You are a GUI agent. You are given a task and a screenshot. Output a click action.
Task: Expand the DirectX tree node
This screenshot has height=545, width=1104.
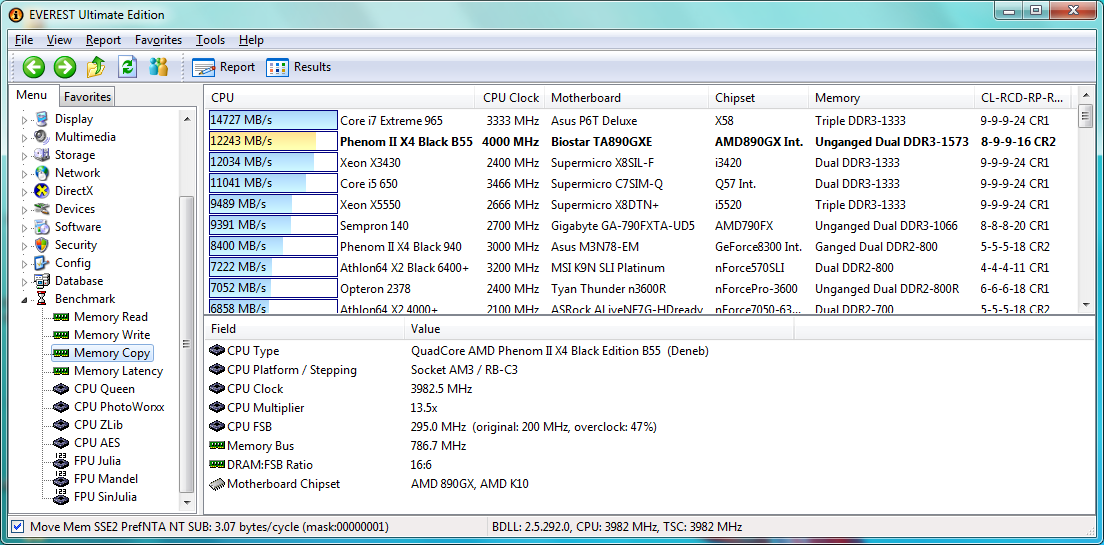click(x=24, y=192)
